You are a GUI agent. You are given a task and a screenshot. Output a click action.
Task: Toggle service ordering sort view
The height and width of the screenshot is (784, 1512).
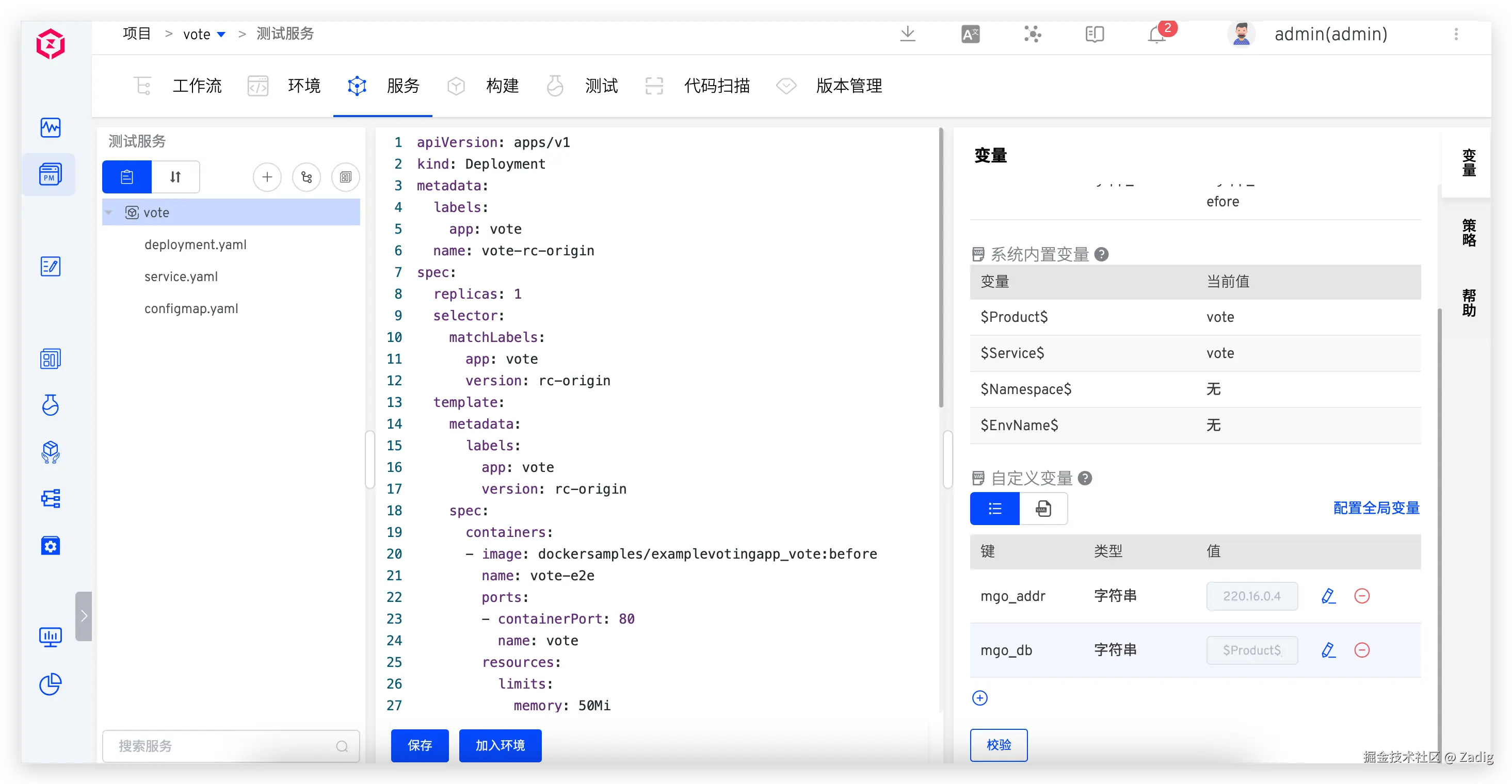[175, 176]
